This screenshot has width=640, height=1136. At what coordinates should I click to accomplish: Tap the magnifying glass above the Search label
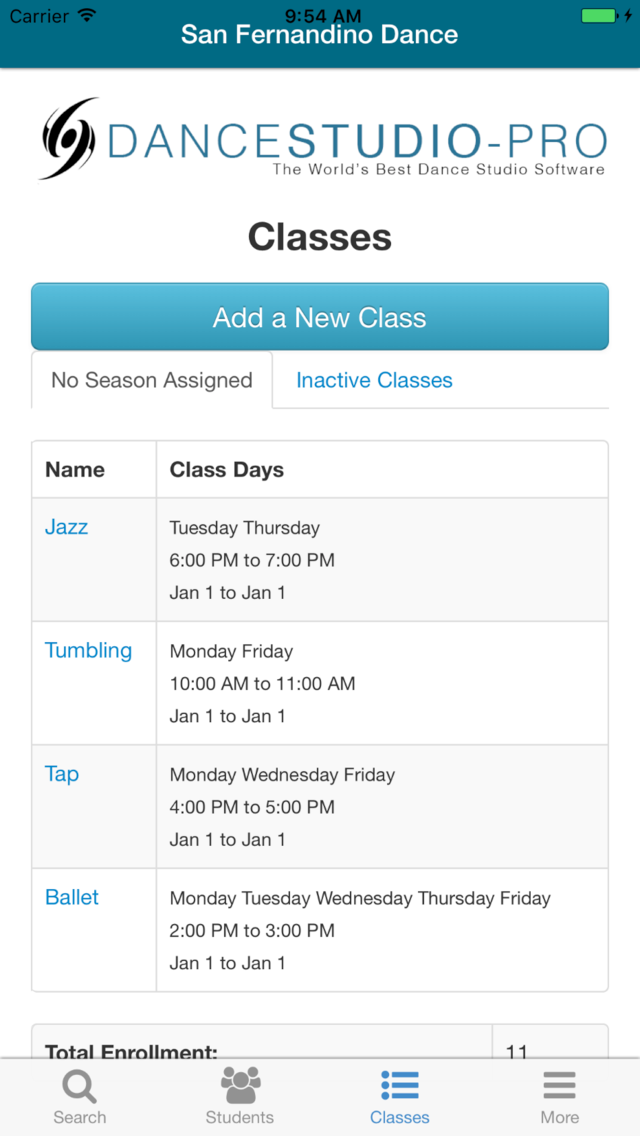click(80, 1086)
